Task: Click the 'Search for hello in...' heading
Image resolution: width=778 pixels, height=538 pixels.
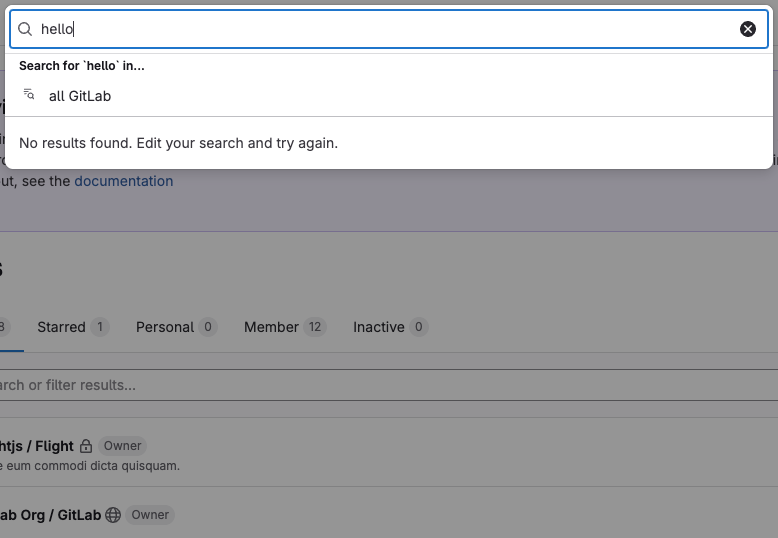Action: [x=82, y=66]
